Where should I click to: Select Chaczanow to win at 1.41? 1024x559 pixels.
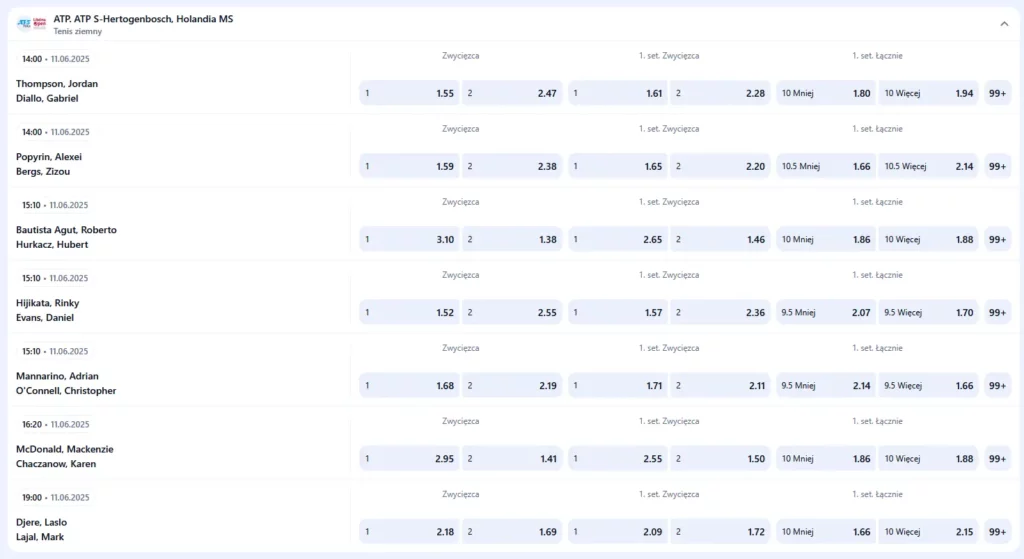pyautogui.click(x=512, y=458)
